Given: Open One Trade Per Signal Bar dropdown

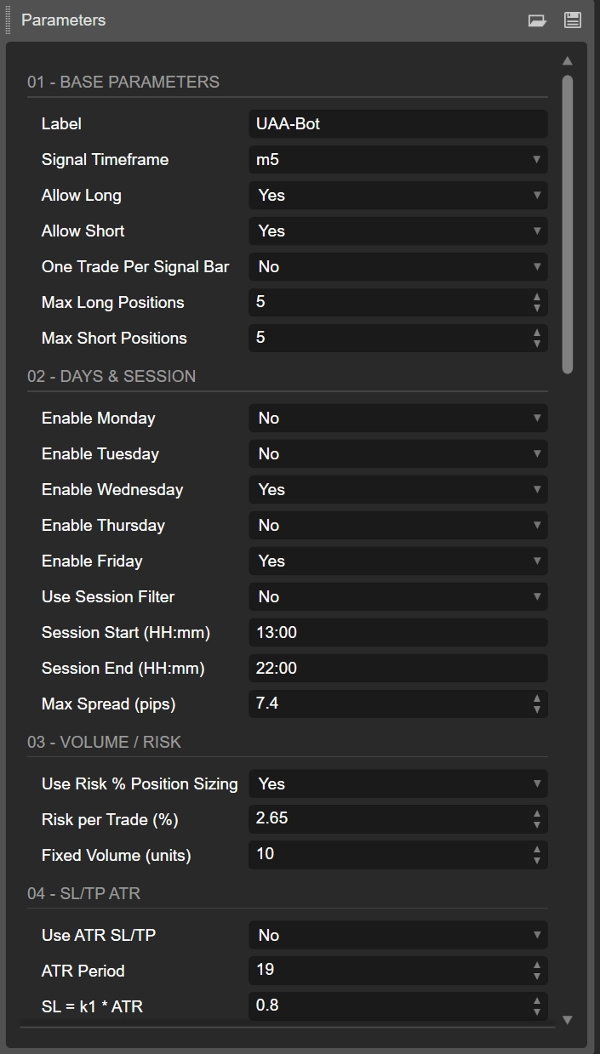Looking at the screenshot, I should coord(397,267).
